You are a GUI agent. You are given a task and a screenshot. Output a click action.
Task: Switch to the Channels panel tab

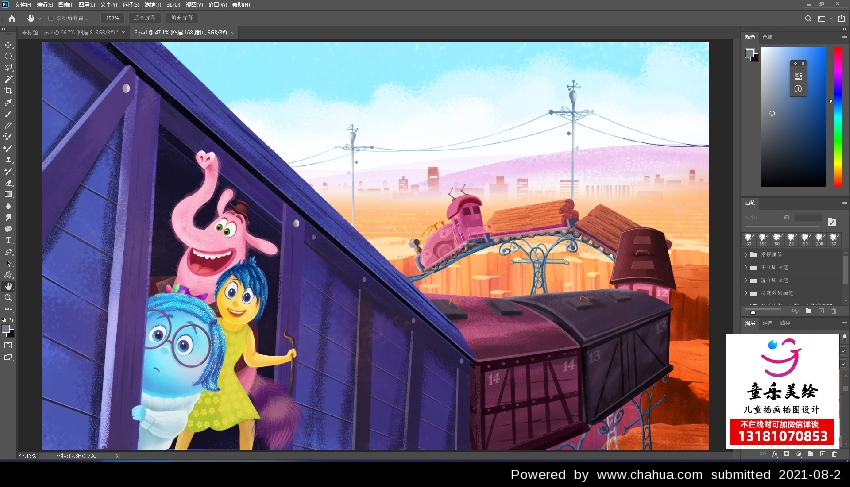[x=767, y=323]
